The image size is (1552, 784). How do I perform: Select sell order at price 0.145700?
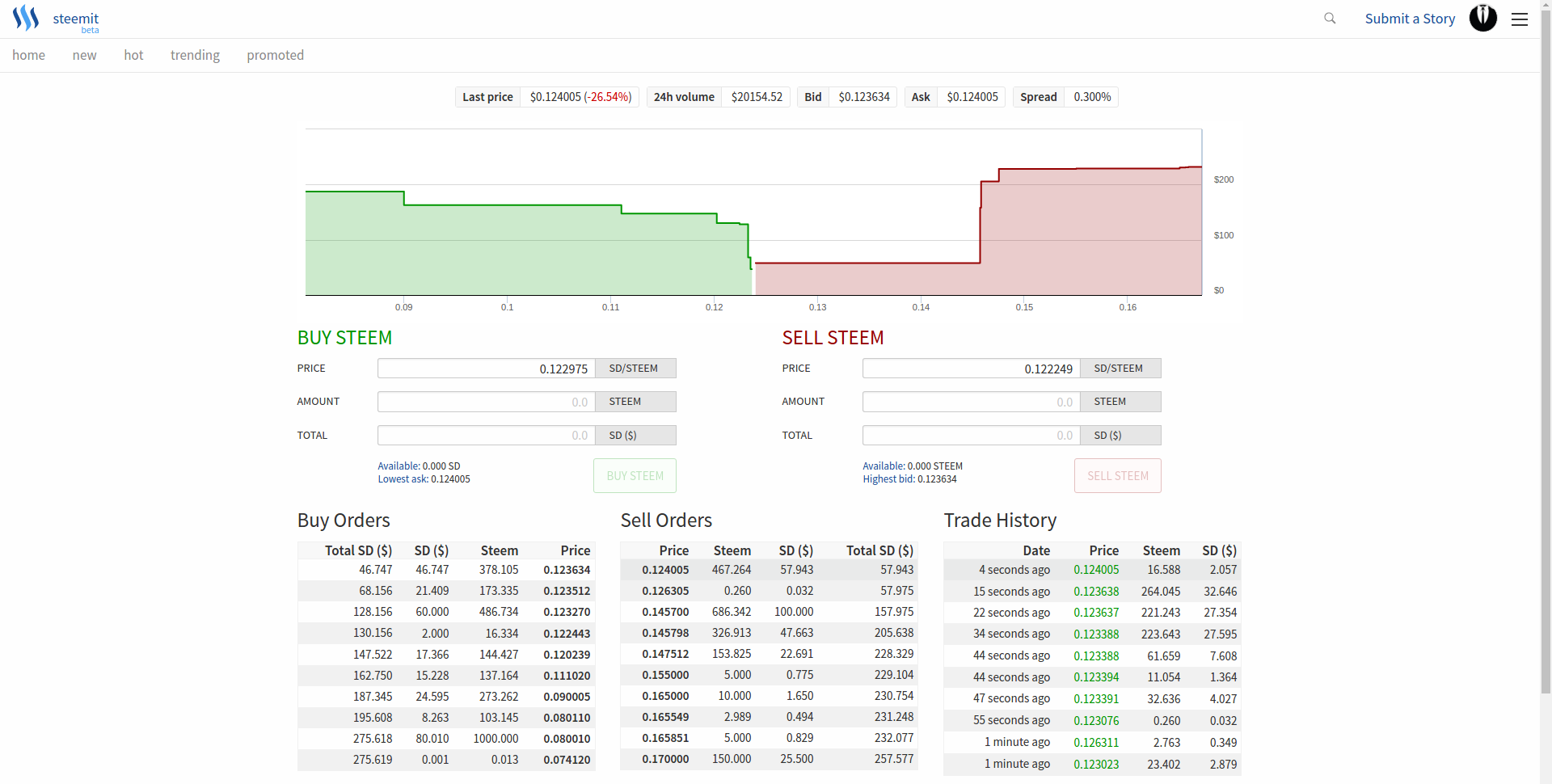click(769, 612)
